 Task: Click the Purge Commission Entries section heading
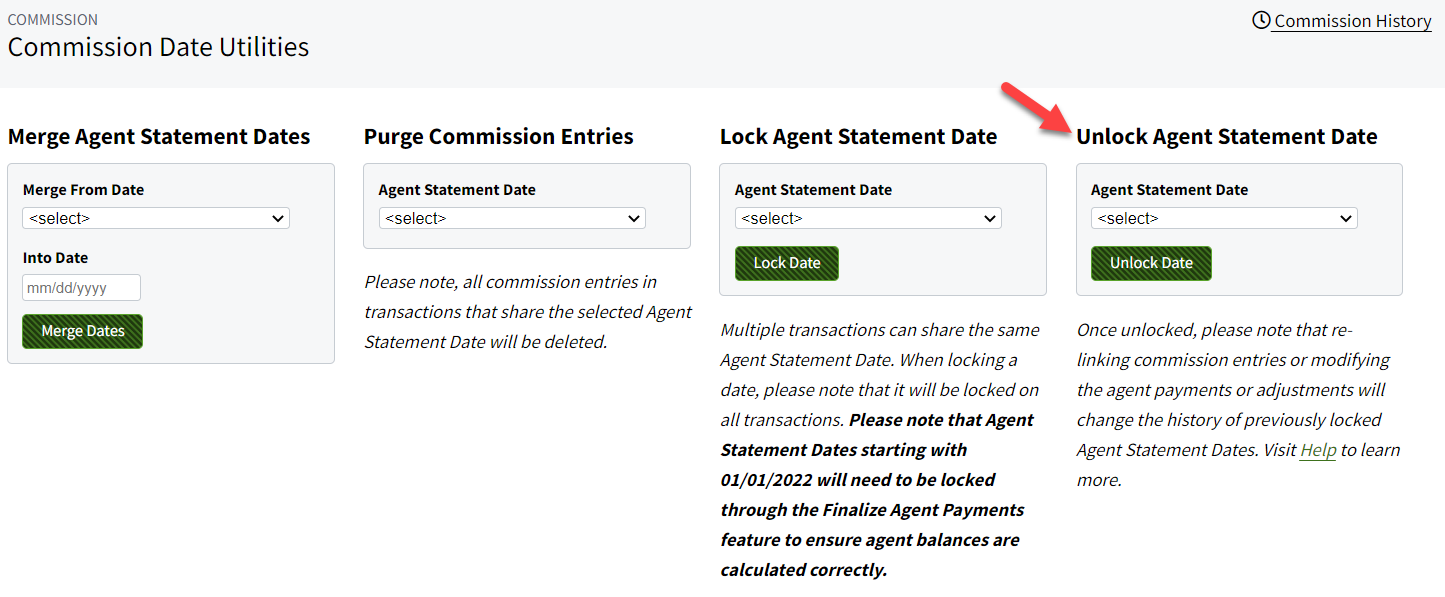[500, 136]
